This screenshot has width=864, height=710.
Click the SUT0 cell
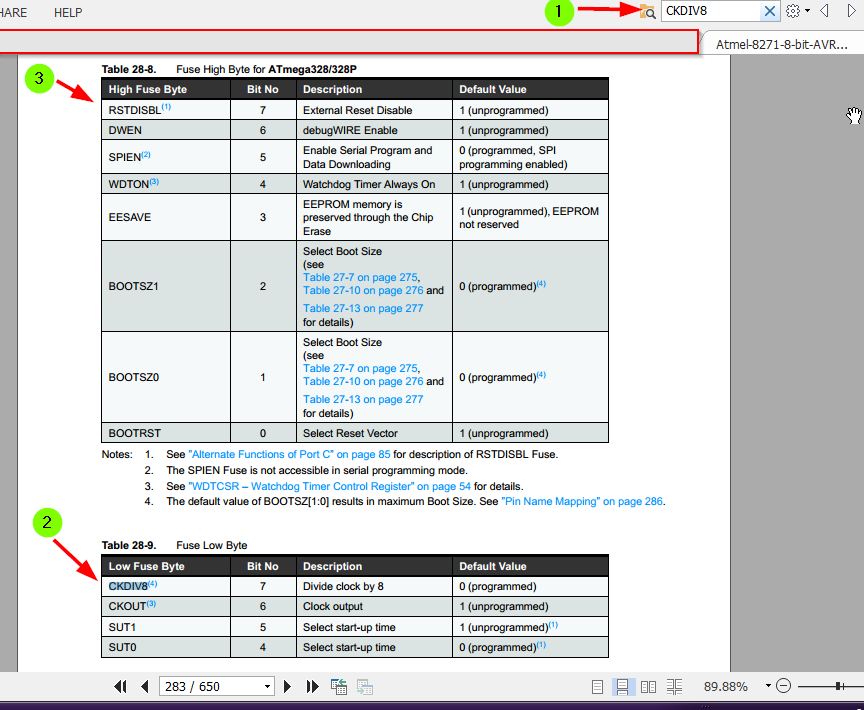(x=166, y=647)
